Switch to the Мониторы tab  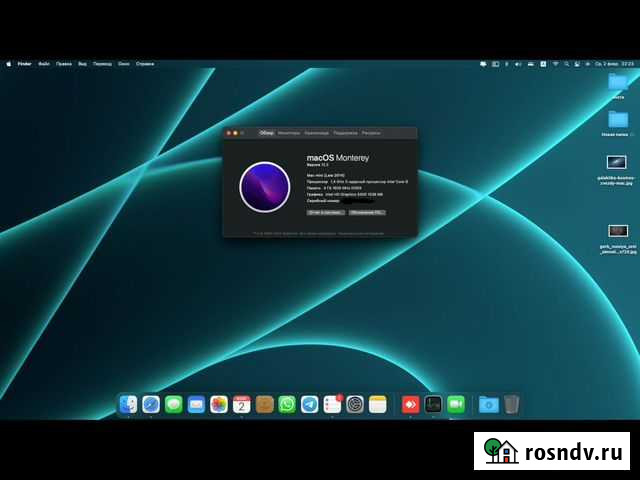point(289,132)
